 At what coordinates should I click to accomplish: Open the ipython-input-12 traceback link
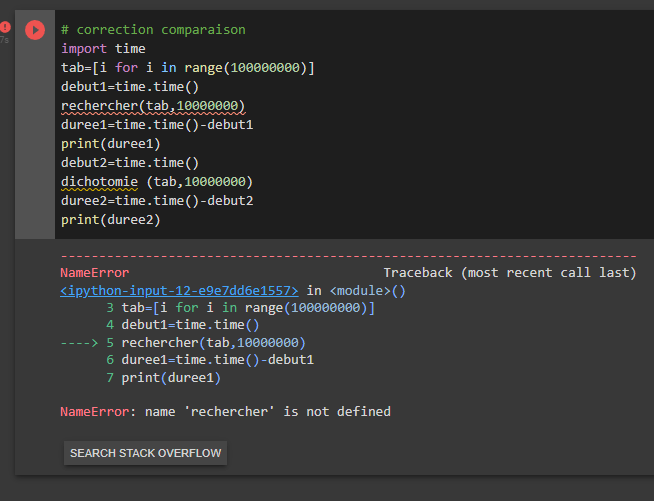[179, 291]
